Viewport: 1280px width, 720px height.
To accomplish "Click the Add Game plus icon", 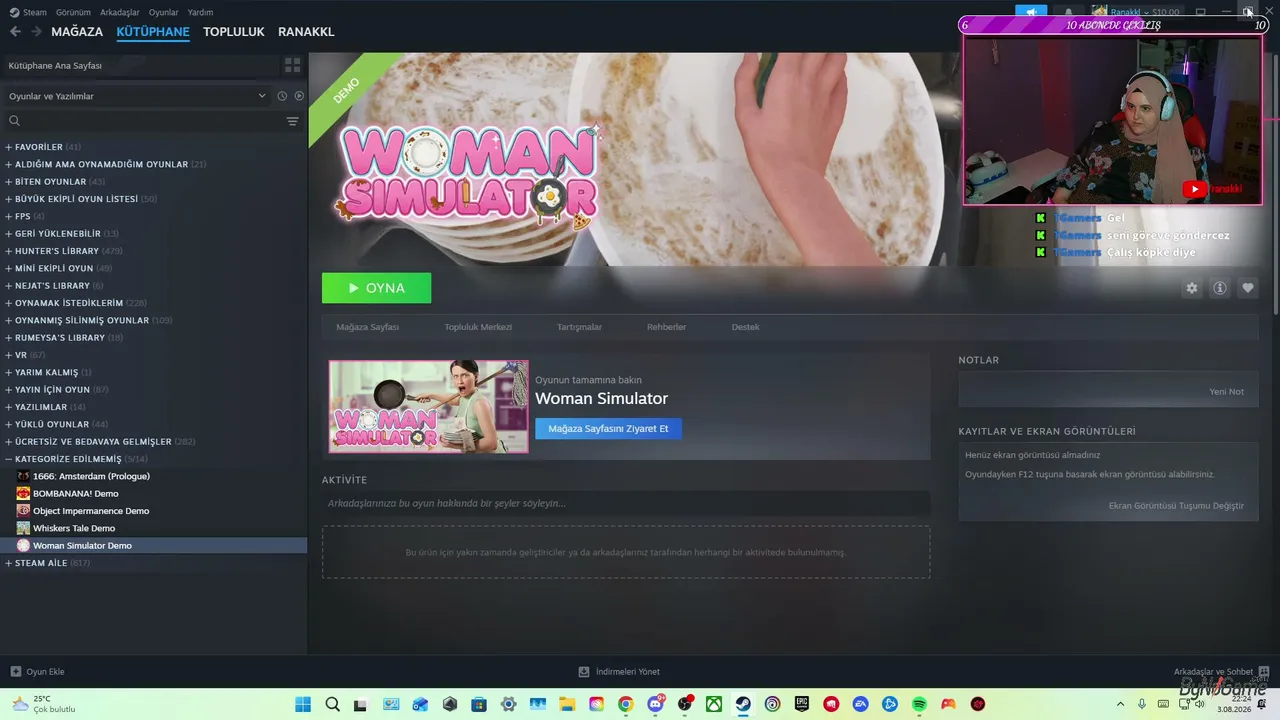I will click(x=15, y=672).
